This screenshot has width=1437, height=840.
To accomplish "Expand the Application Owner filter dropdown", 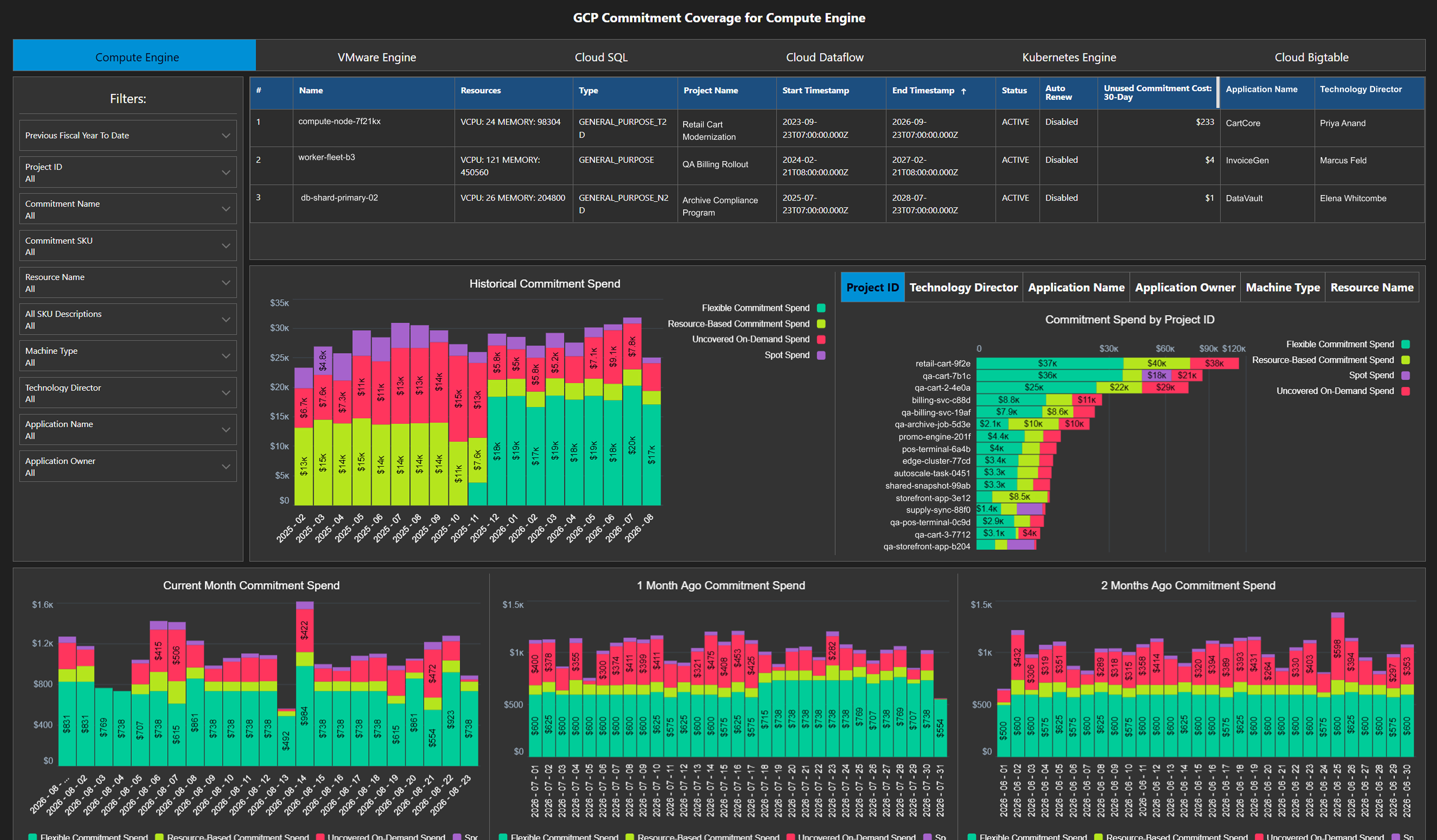I will [x=128, y=466].
